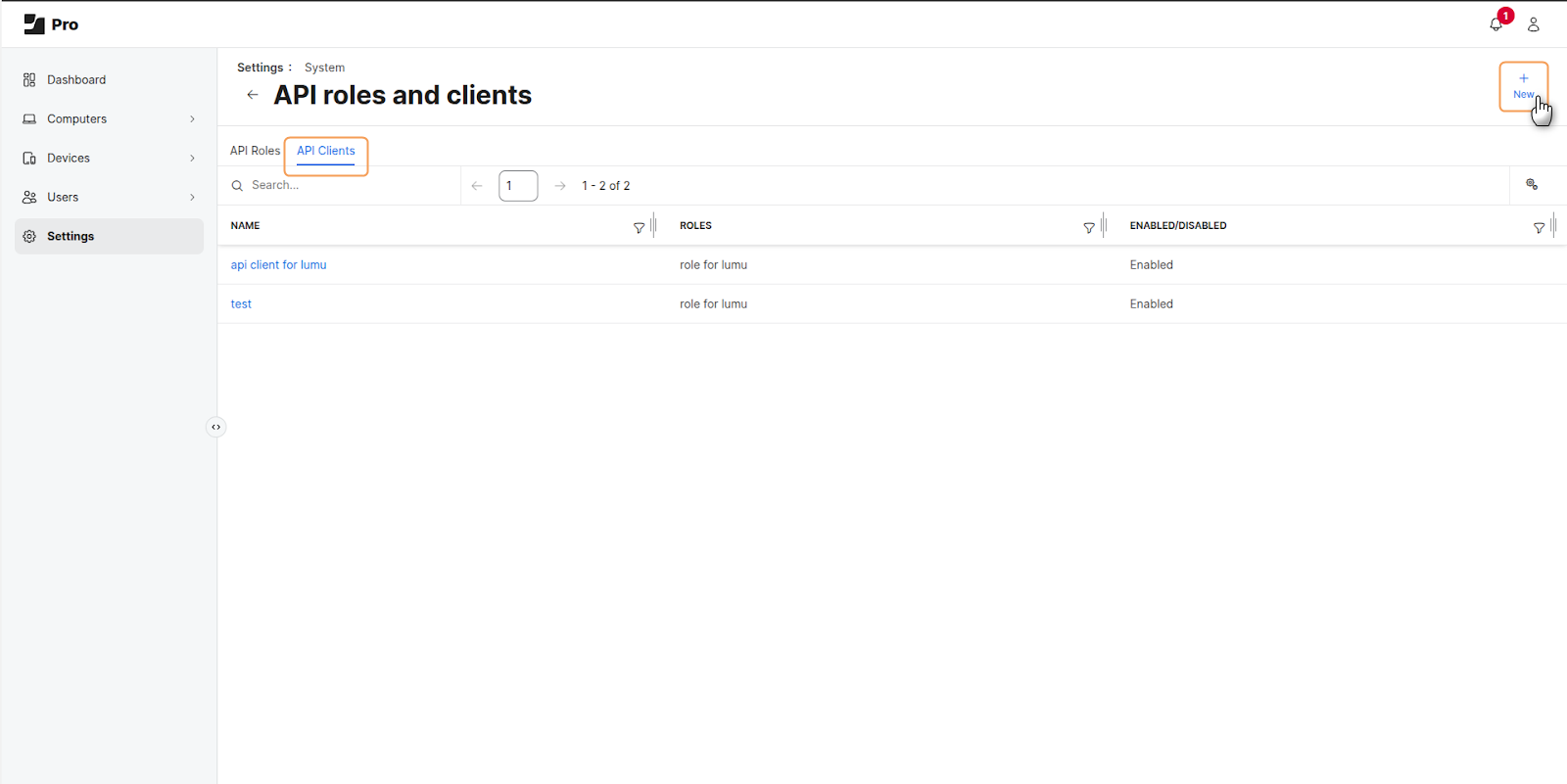The height and width of the screenshot is (784, 1567).
Task: Click the Search input field
Action: (348, 185)
